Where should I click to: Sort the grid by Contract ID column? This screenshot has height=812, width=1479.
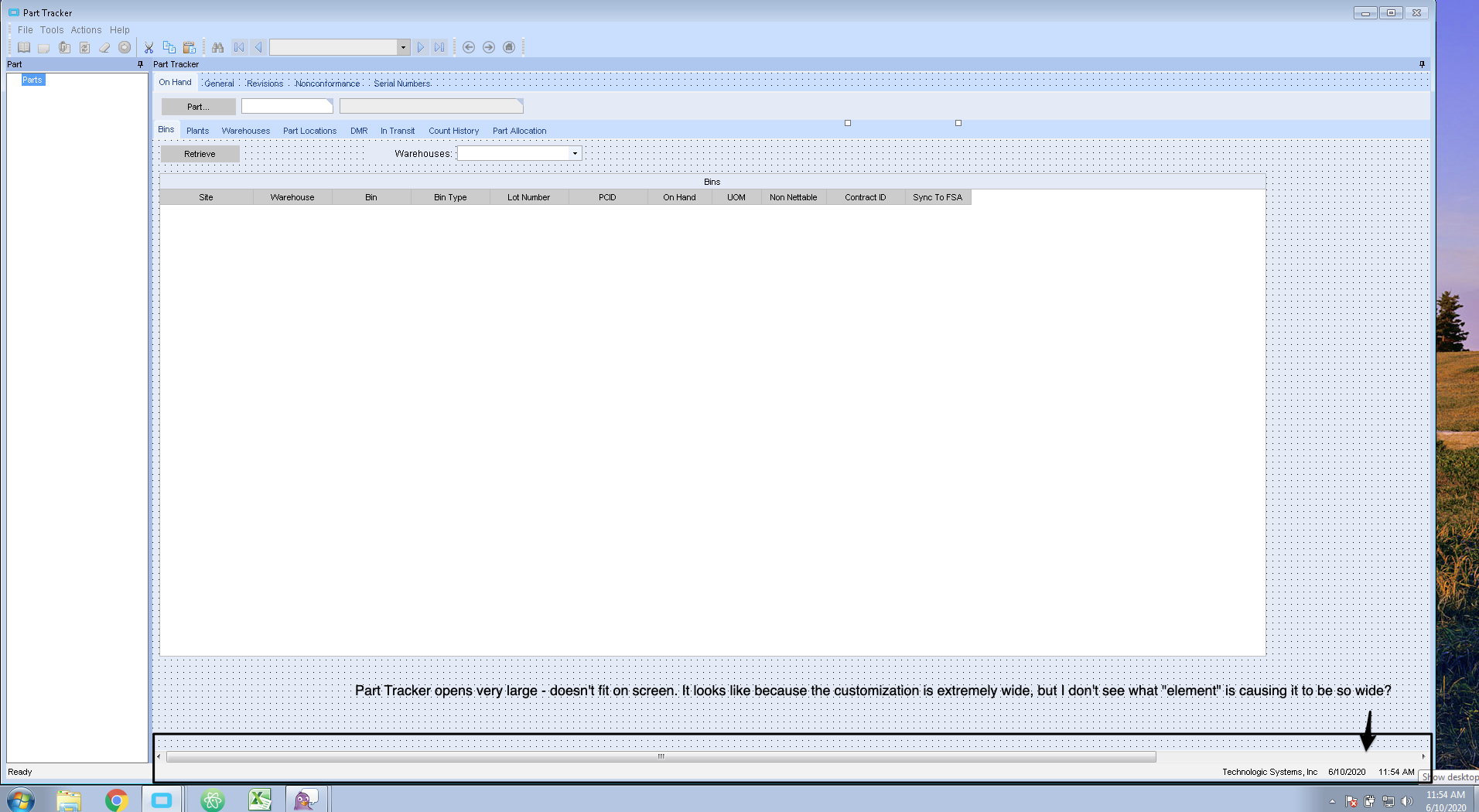tap(866, 197)
